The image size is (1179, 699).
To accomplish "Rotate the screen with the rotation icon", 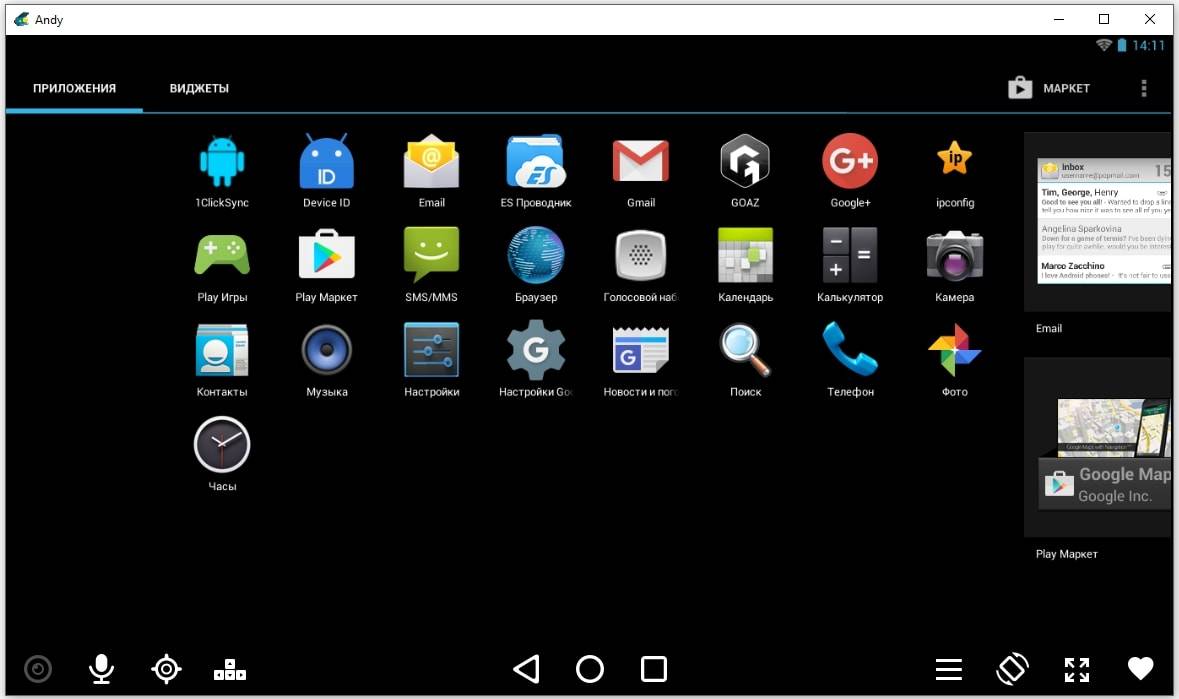I will tap(1013, 669).
